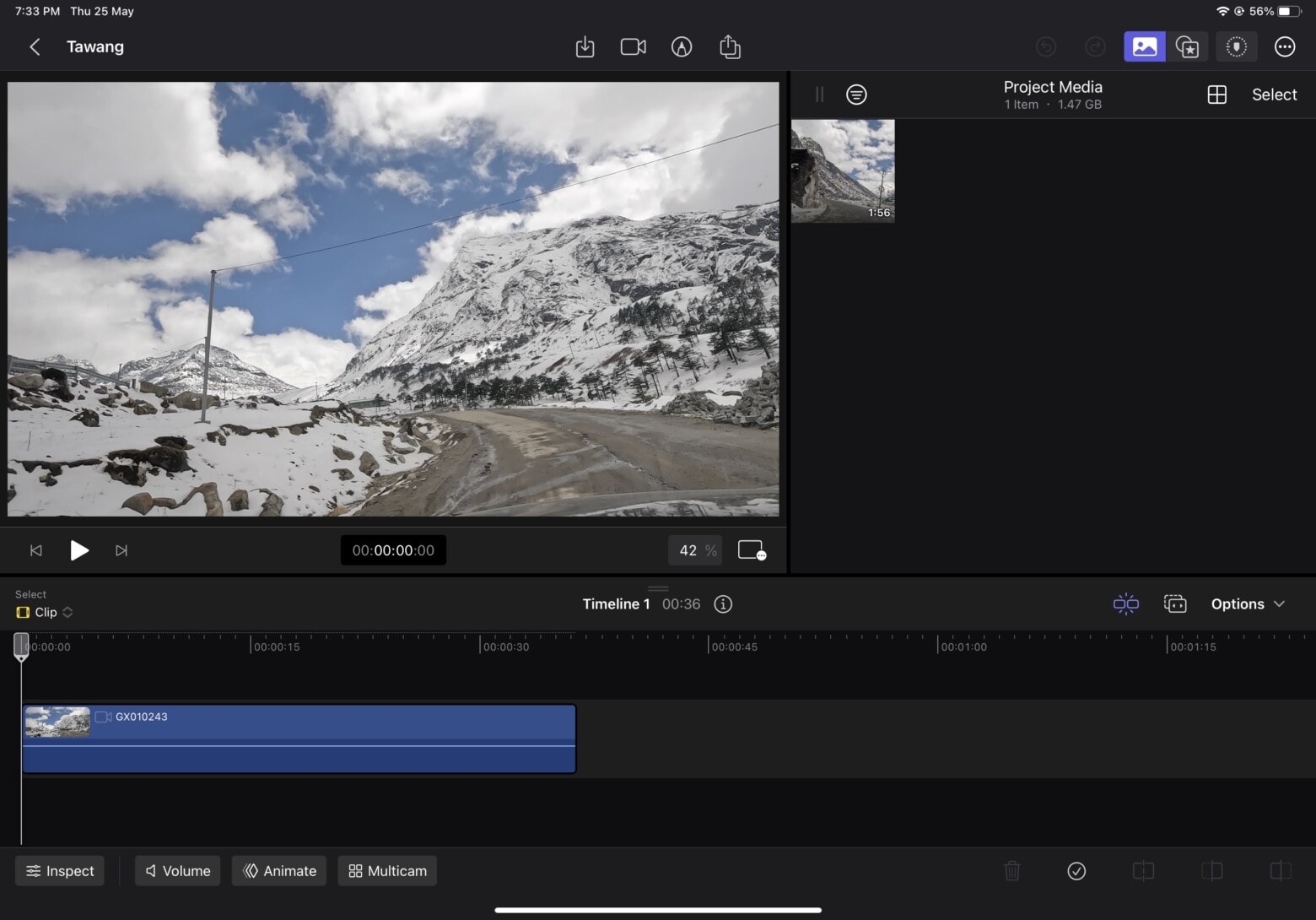Screen dimensions: 1316x920
Task: Tap the share/export icon
Action: pyautogui.click(x=730, y=46)
